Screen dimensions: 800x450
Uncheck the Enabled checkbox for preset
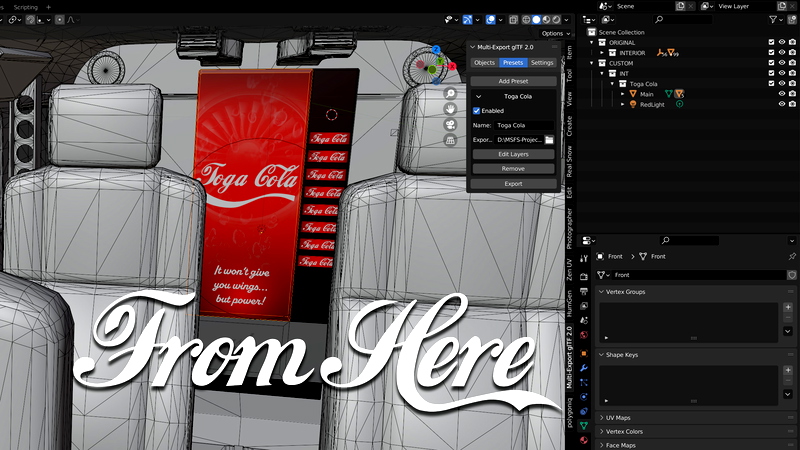click(477, 110)
